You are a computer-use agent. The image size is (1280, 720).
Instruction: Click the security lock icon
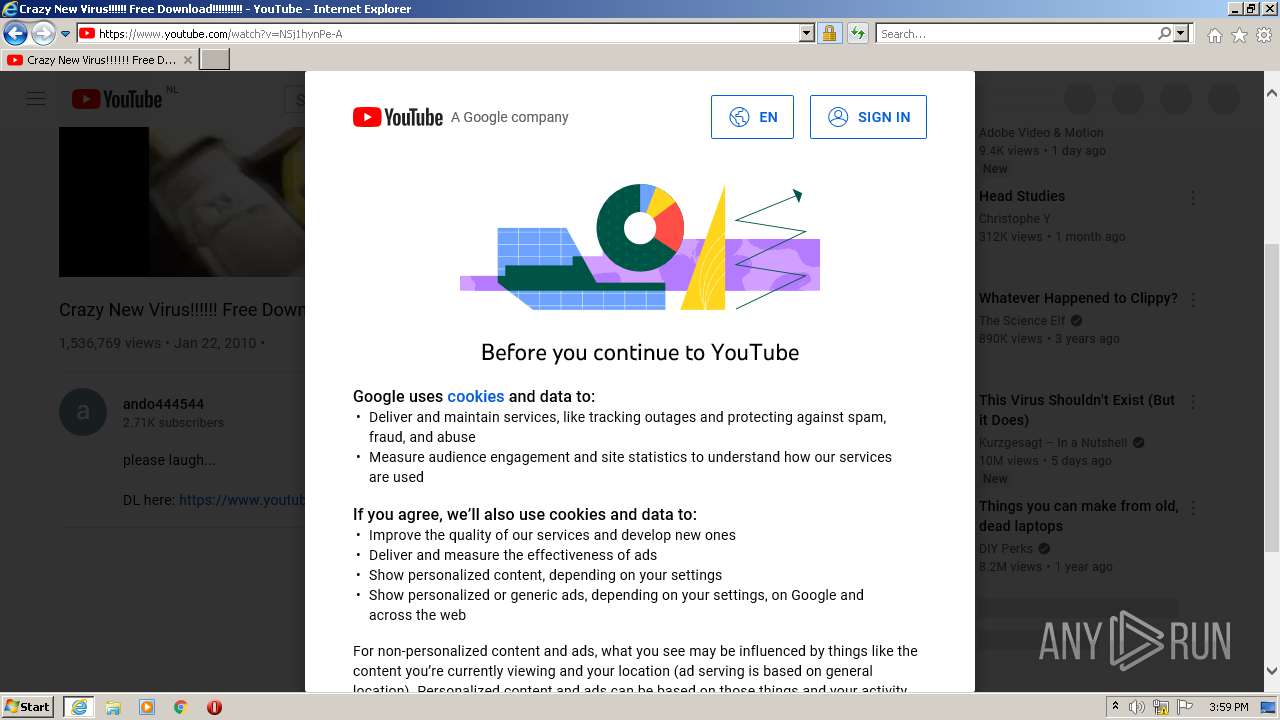[x=829, y=34]
